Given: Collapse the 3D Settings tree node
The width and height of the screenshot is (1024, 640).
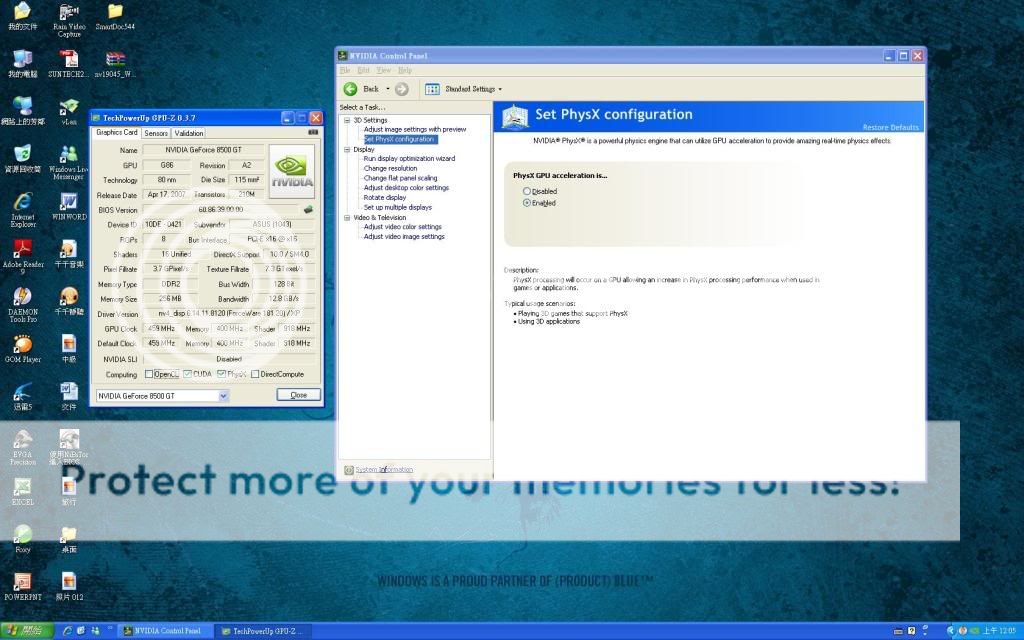Looking at the screenshot, I should click(x=347, y=120).
